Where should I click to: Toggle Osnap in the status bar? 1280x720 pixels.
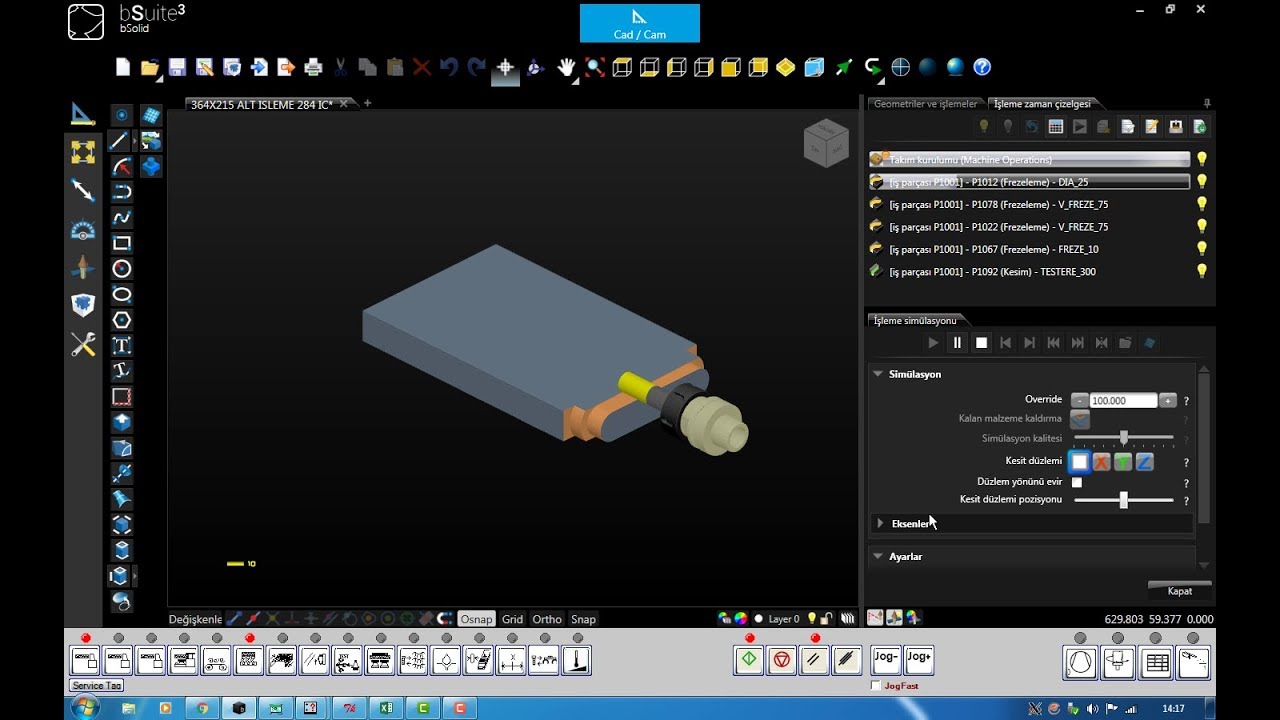477,619
